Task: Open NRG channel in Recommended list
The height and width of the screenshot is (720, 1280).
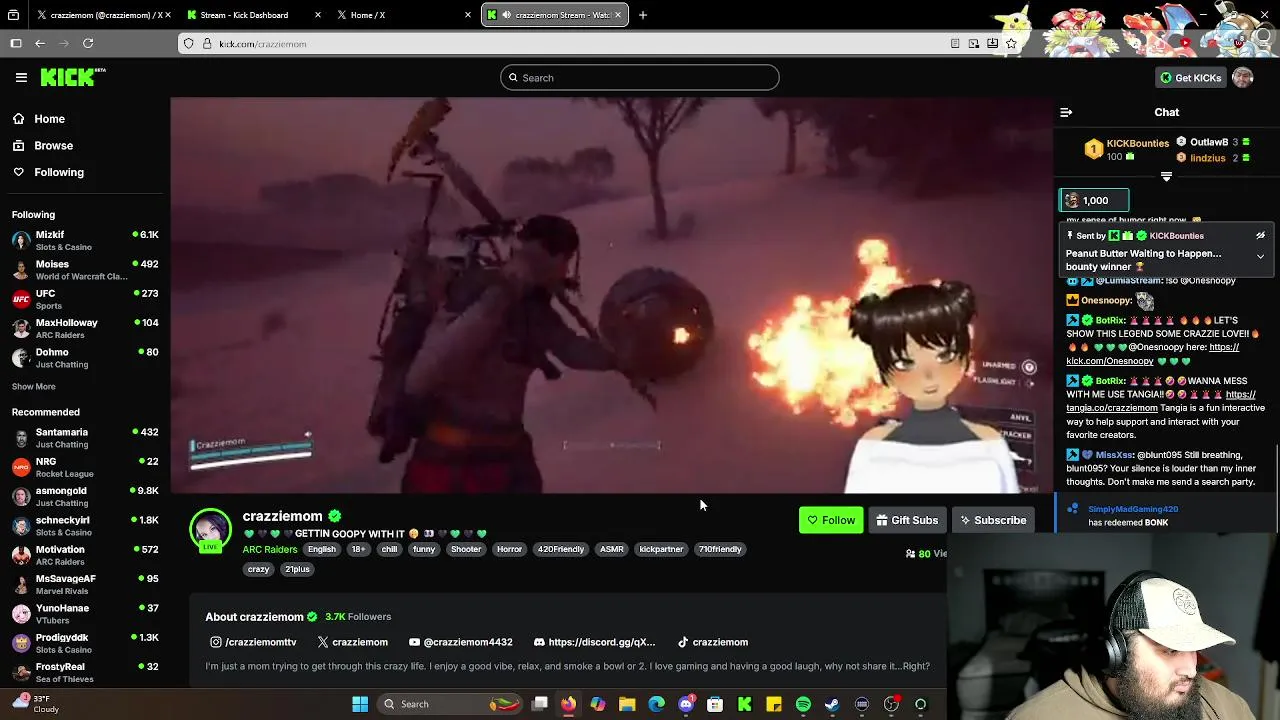Action: pos(85,467)
